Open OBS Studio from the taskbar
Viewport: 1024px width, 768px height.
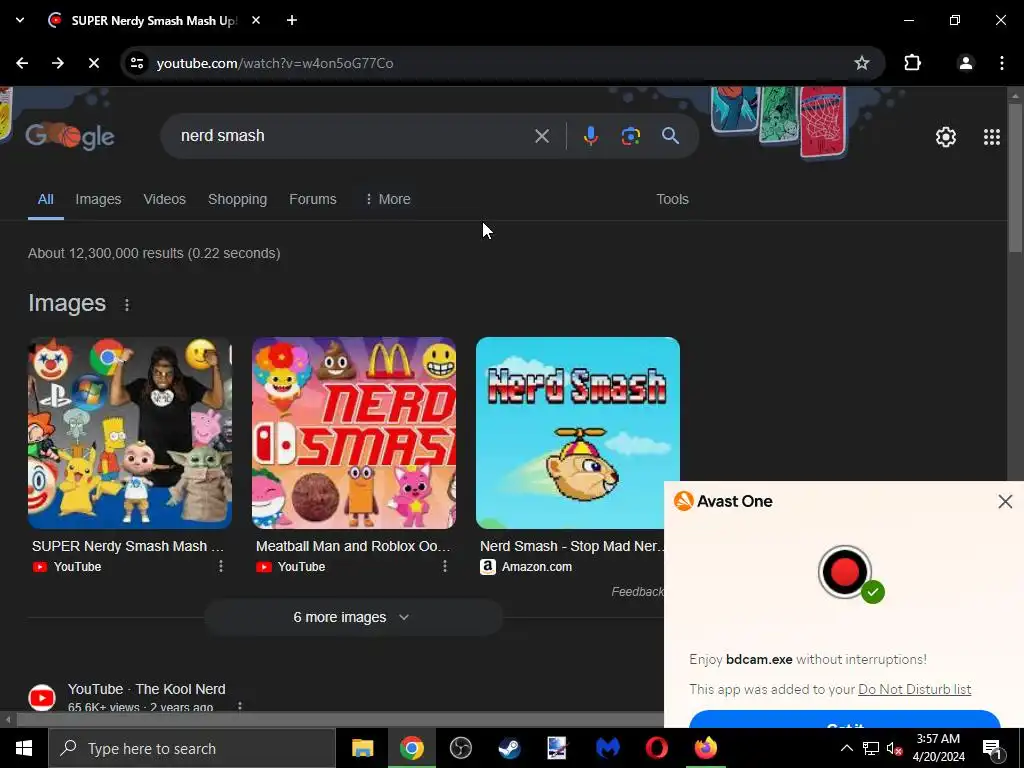point(460,748)
